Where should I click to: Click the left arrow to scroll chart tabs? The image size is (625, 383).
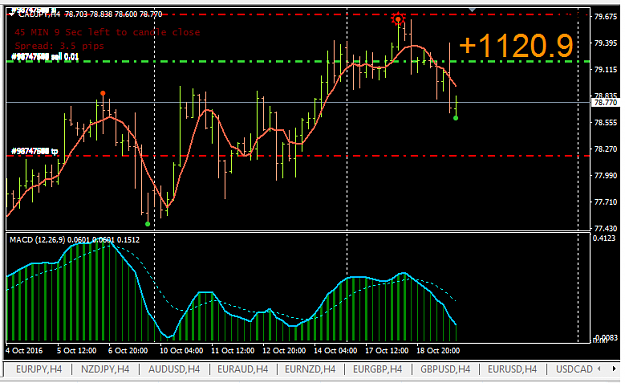599,369
